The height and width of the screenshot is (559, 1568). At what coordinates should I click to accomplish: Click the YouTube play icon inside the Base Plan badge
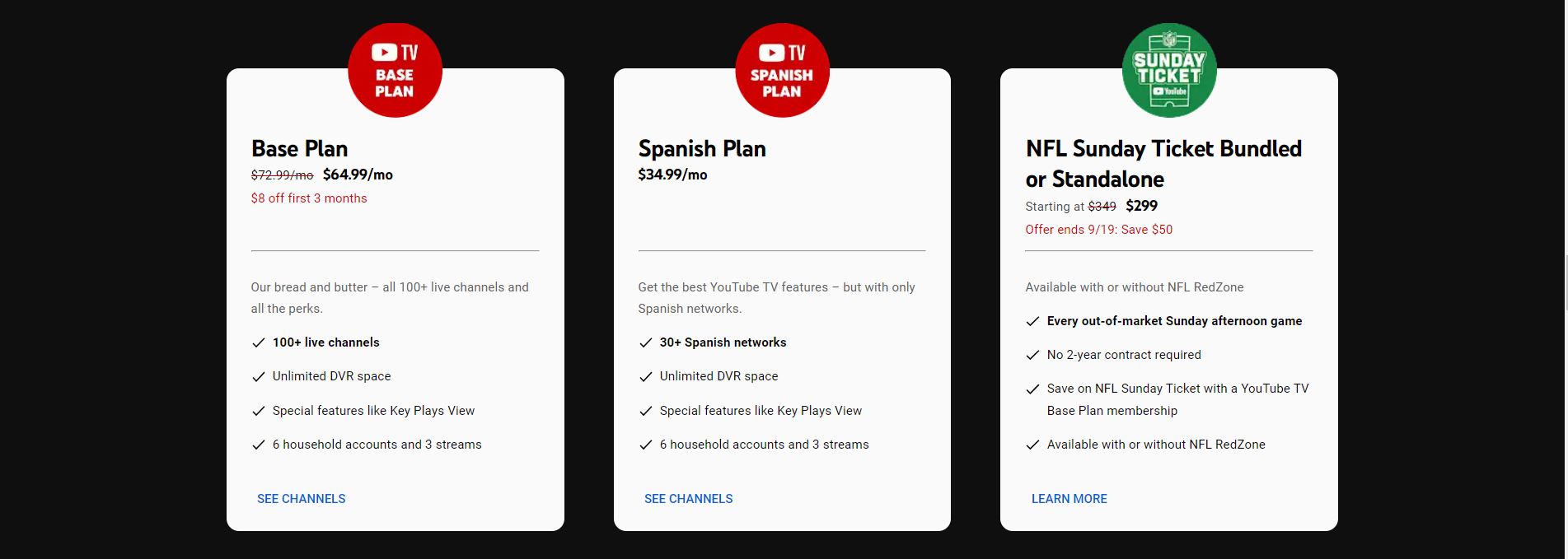(382, 51)
